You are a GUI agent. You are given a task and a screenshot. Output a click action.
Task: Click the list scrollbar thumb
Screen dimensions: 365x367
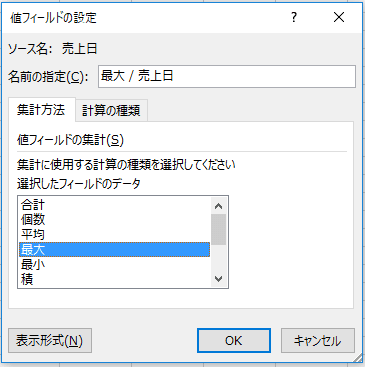pyautogui.click(x=219, y=229)
